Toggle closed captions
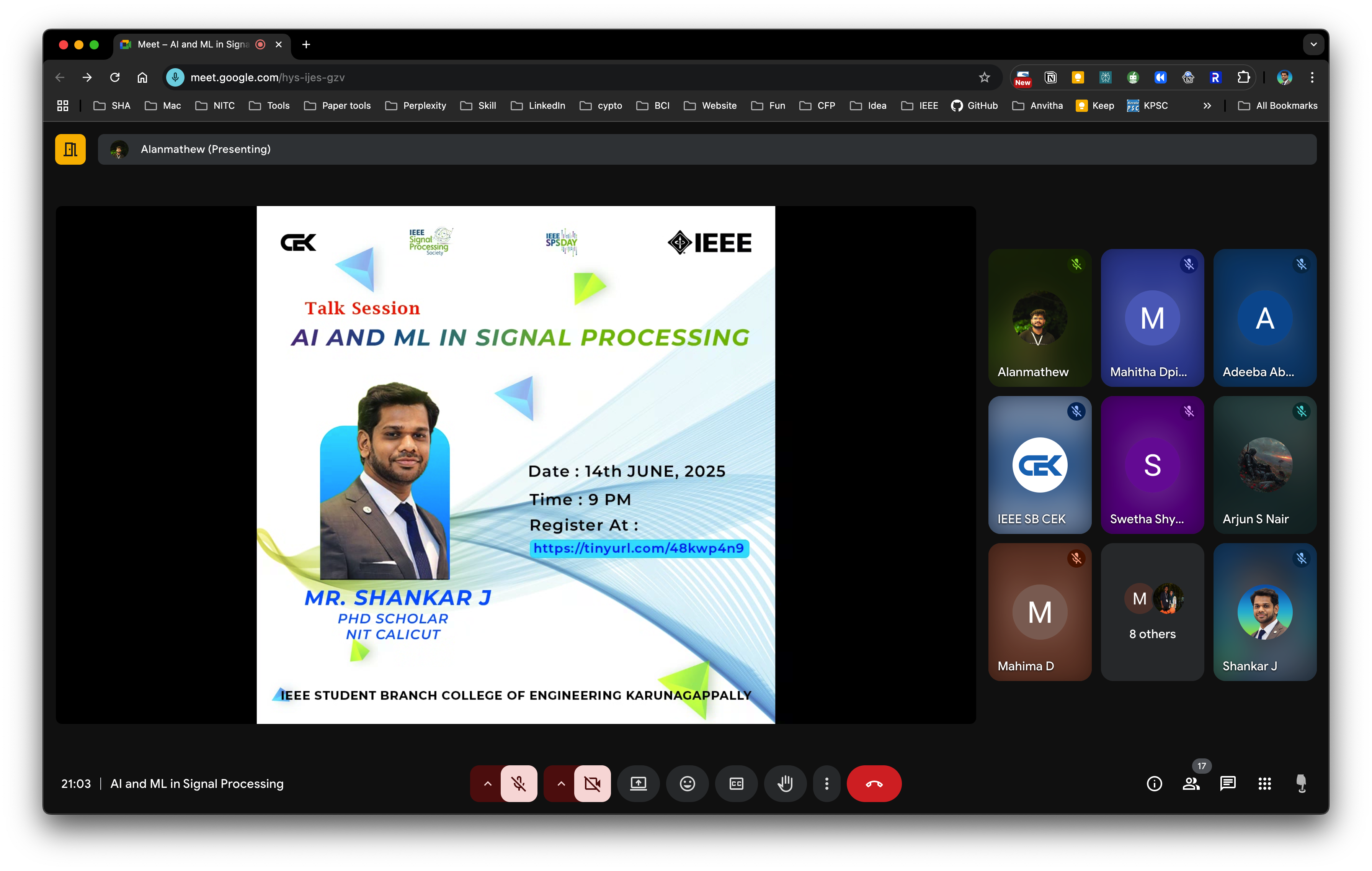This screenshot has width=1372, height=871. coord(736,784)
